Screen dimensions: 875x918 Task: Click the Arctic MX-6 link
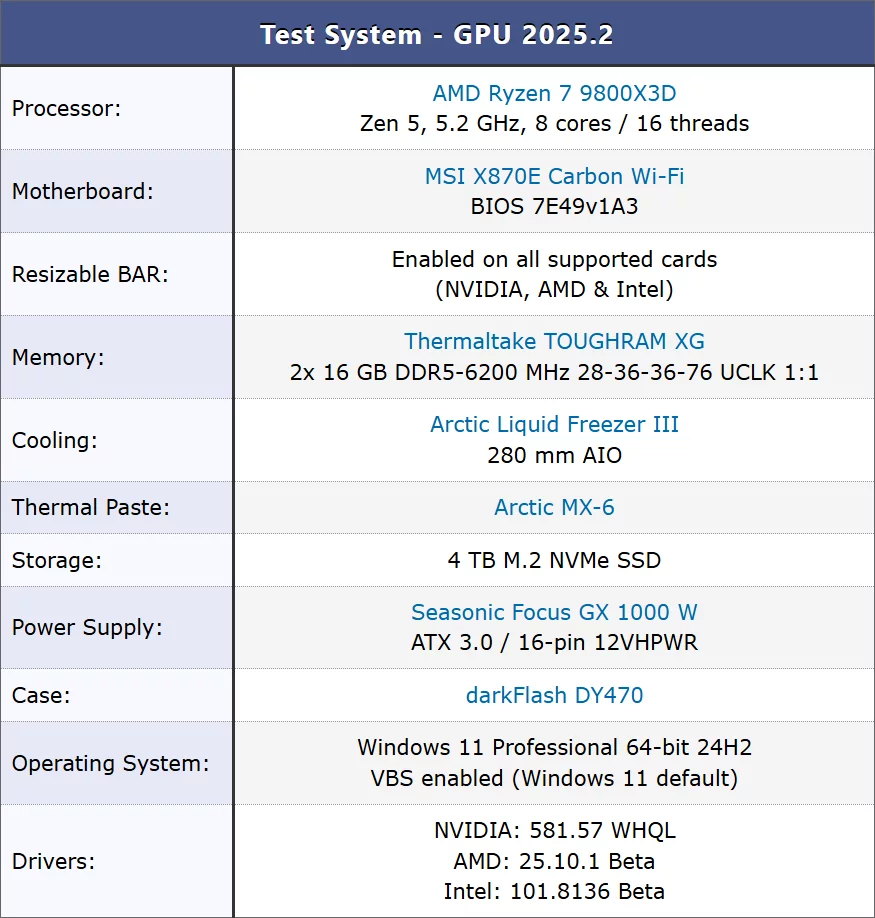(554, 508)
